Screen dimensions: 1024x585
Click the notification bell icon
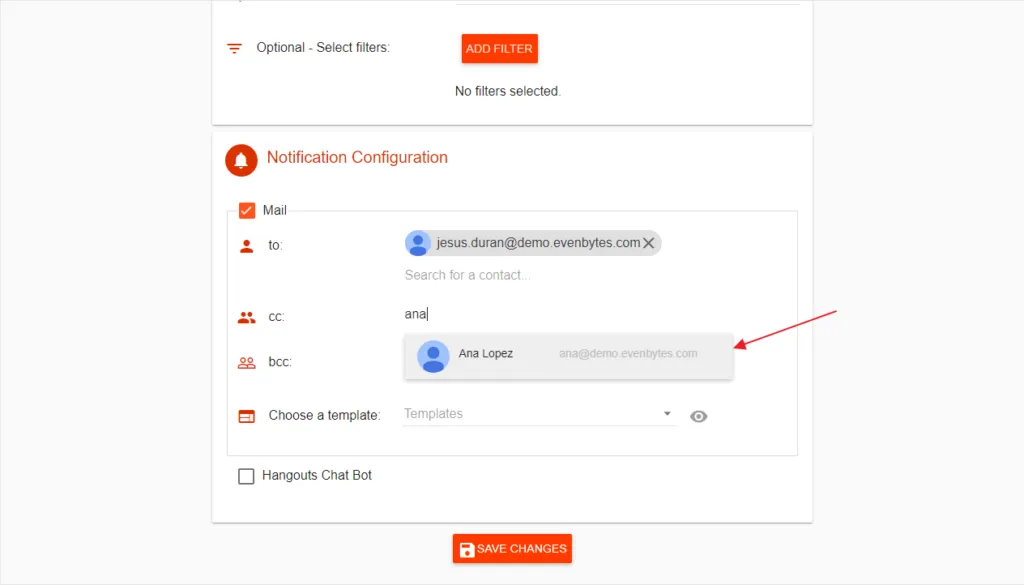(x=241, y=160)
